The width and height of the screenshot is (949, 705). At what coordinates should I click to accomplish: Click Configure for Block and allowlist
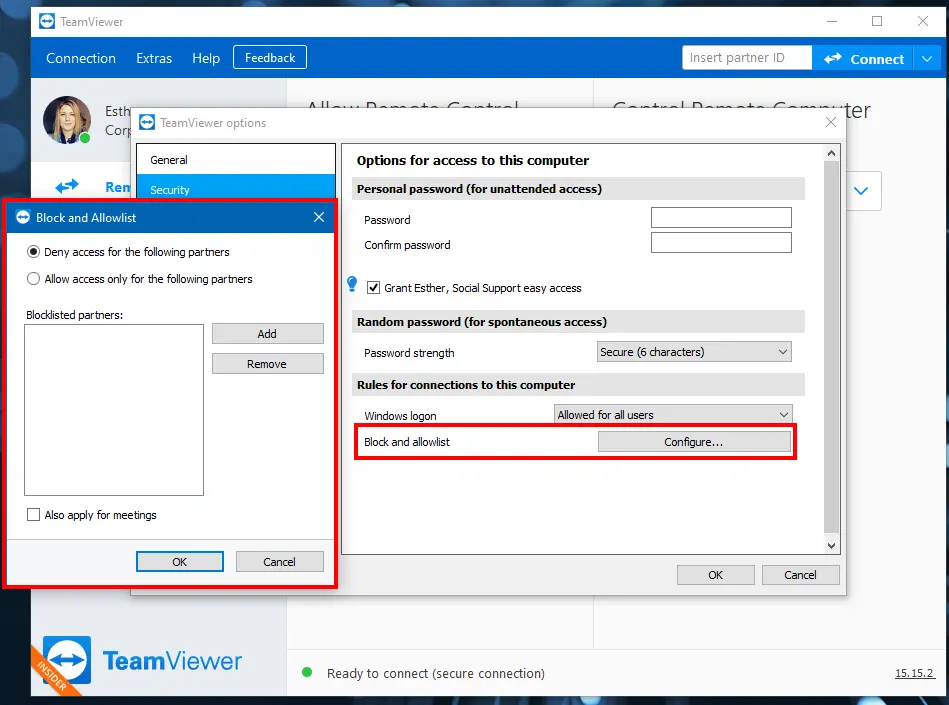(x=694, y=442)
